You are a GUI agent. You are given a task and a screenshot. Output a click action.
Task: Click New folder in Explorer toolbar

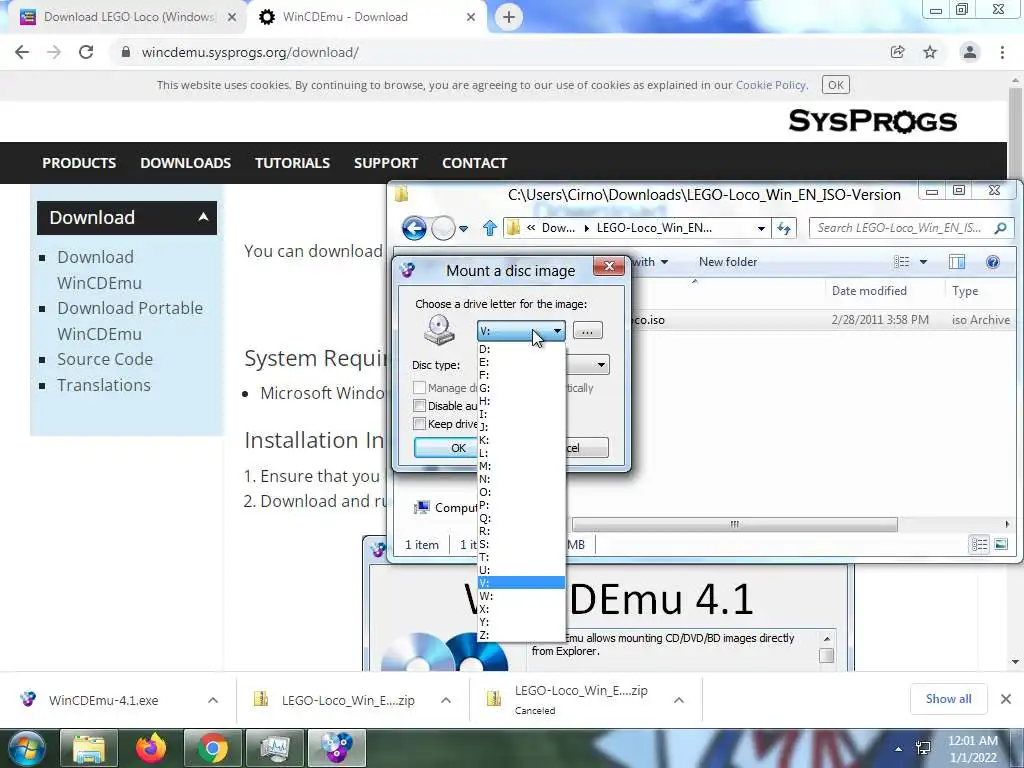728,262
